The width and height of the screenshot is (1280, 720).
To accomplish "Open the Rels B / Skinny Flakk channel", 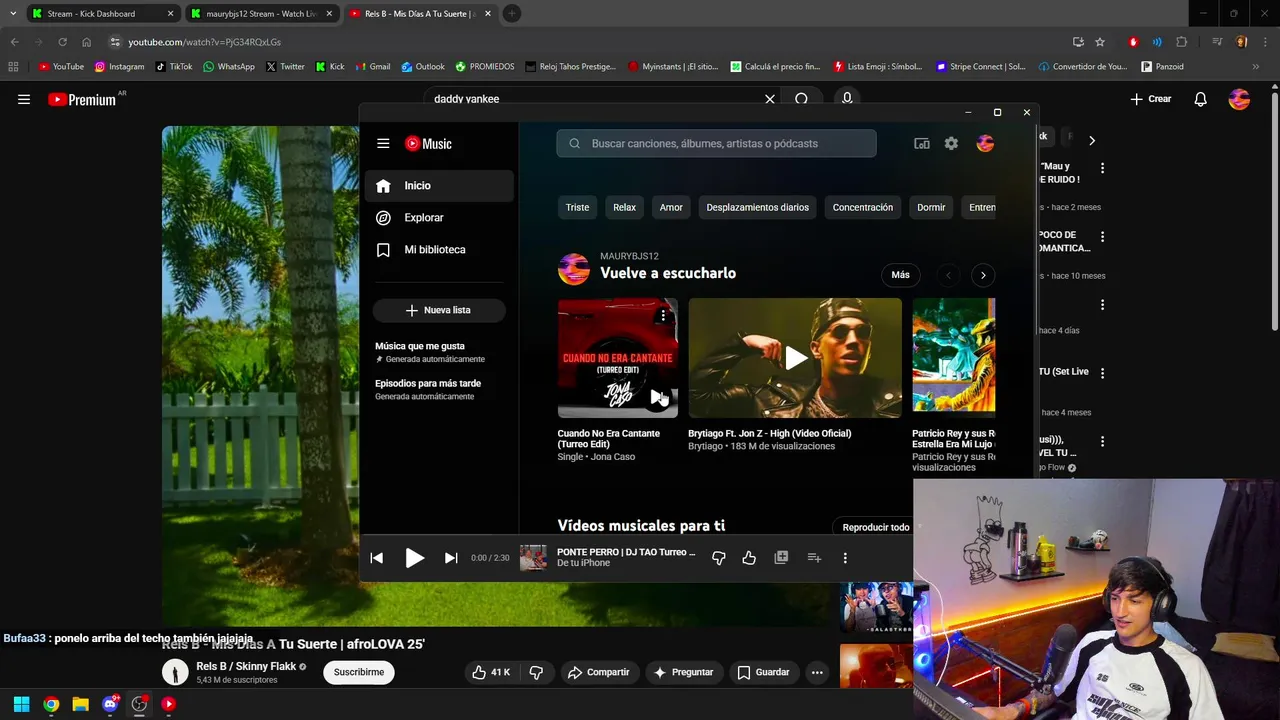I will click(246, 666).
